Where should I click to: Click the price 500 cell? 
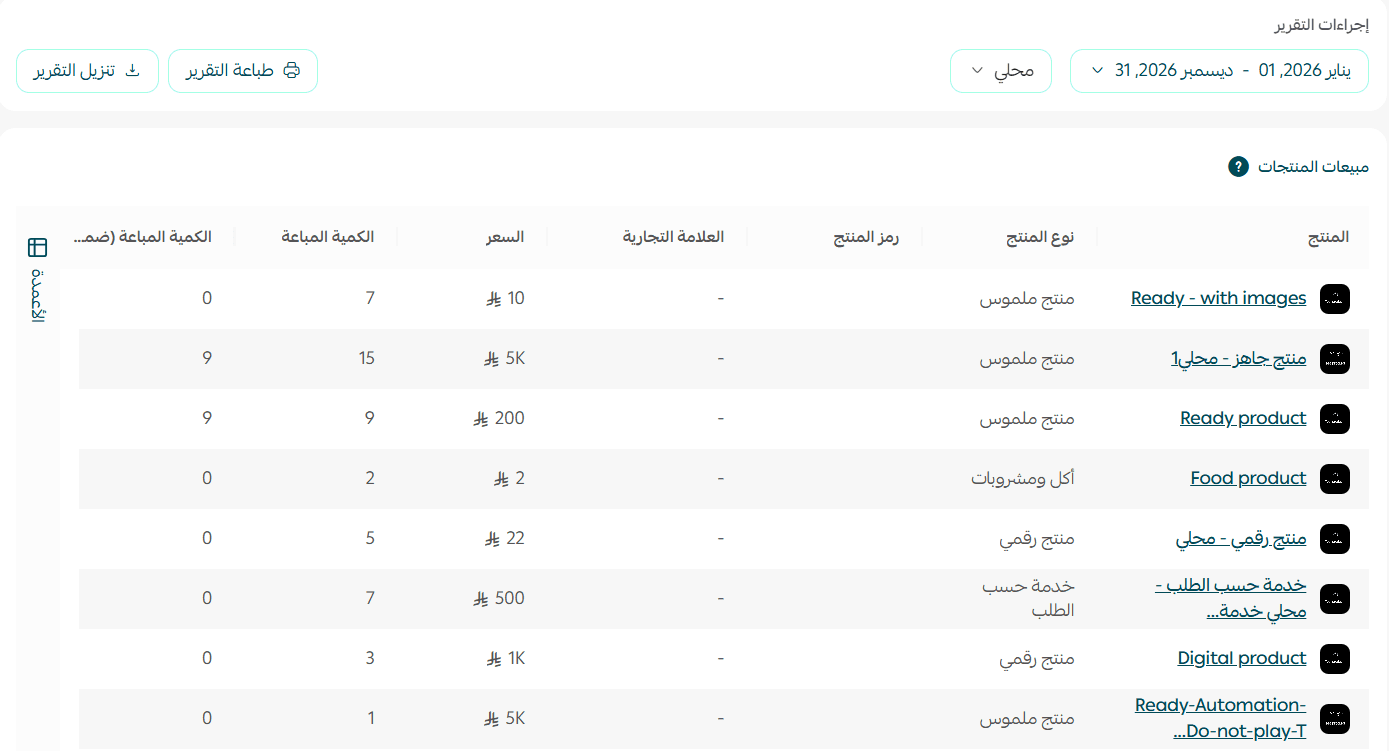point(499,598)
